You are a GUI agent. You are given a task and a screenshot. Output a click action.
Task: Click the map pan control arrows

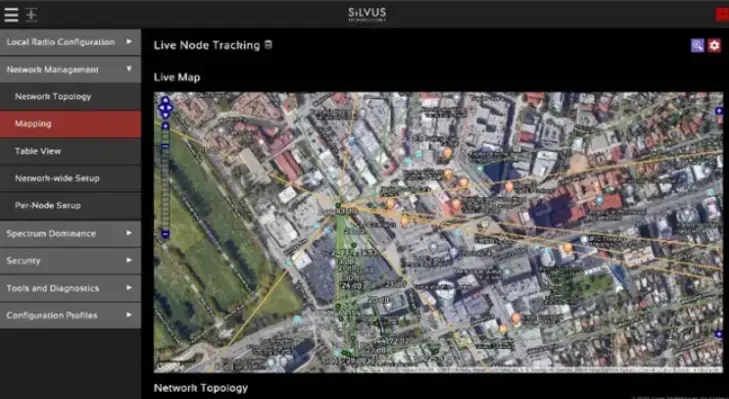click(166, 108)
